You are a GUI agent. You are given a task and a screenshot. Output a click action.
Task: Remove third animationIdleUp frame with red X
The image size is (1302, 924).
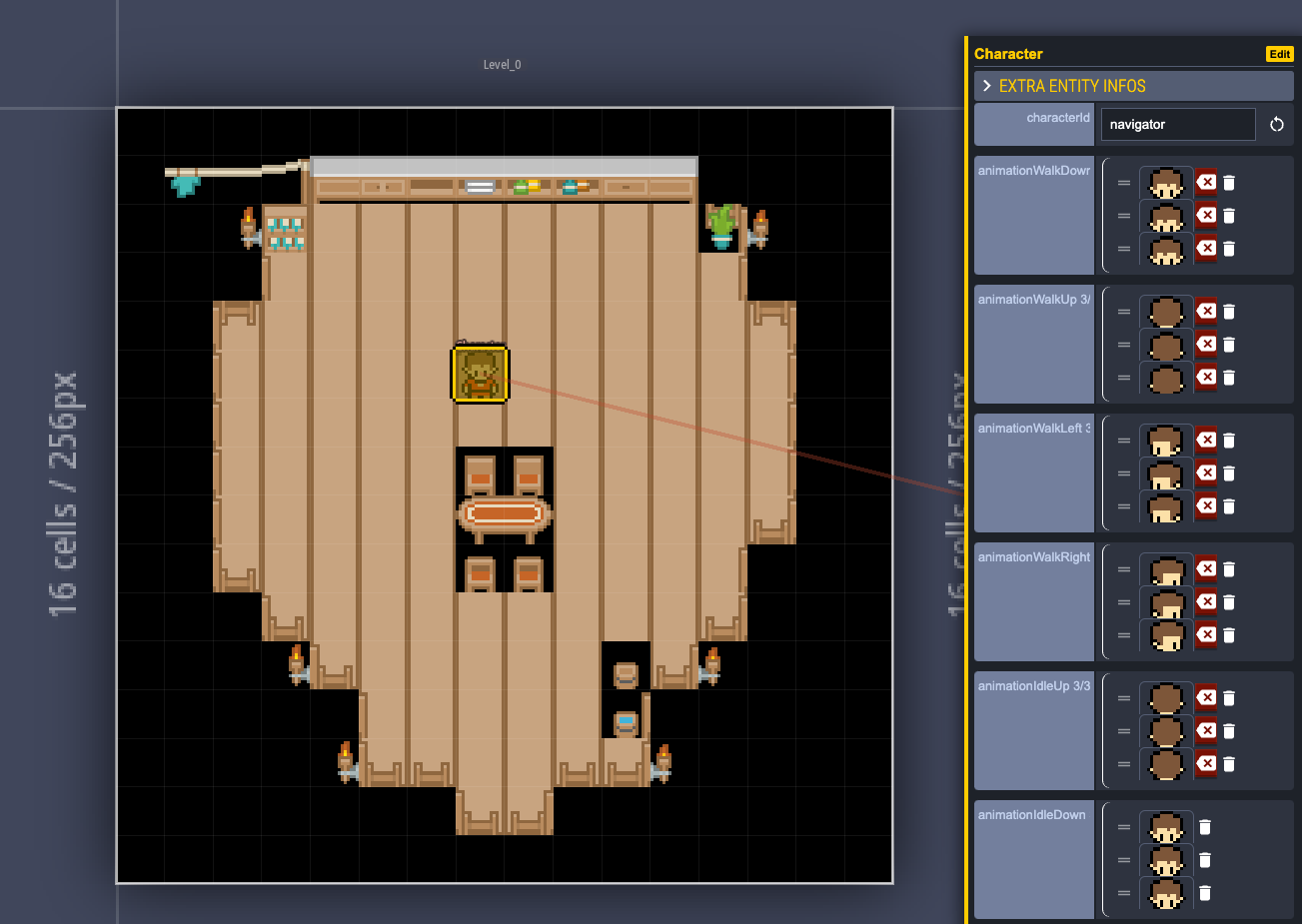pyautogui.click(x=1204, y=763)
